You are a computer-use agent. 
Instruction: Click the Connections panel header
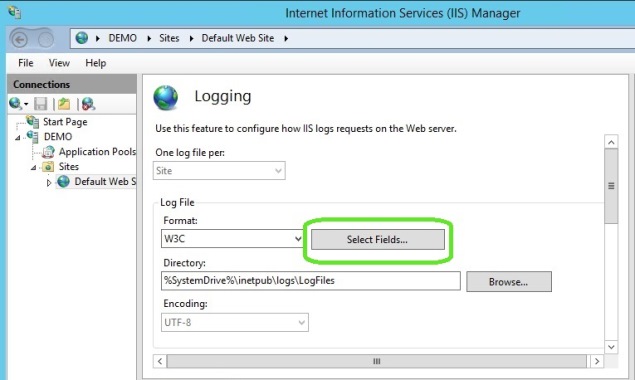click(72, 84)
